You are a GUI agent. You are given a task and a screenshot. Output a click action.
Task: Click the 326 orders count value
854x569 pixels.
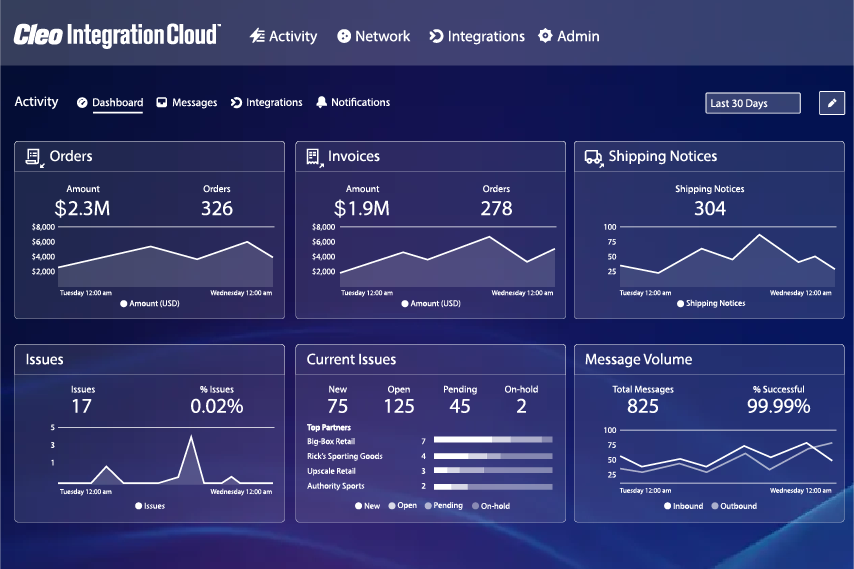point(217,208)
